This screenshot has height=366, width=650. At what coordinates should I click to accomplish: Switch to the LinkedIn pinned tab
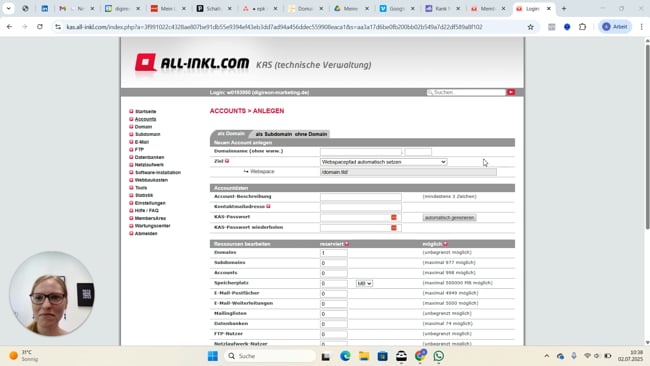coord(44,8)
